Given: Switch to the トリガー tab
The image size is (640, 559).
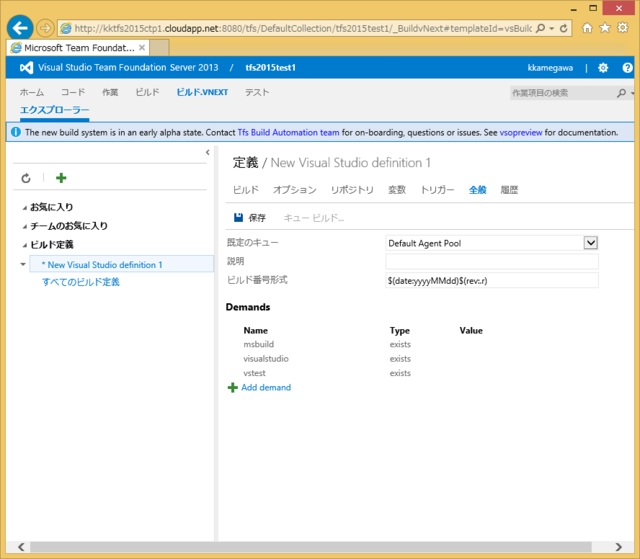Looking at the screenshot, I should click(x=437, y=190).
